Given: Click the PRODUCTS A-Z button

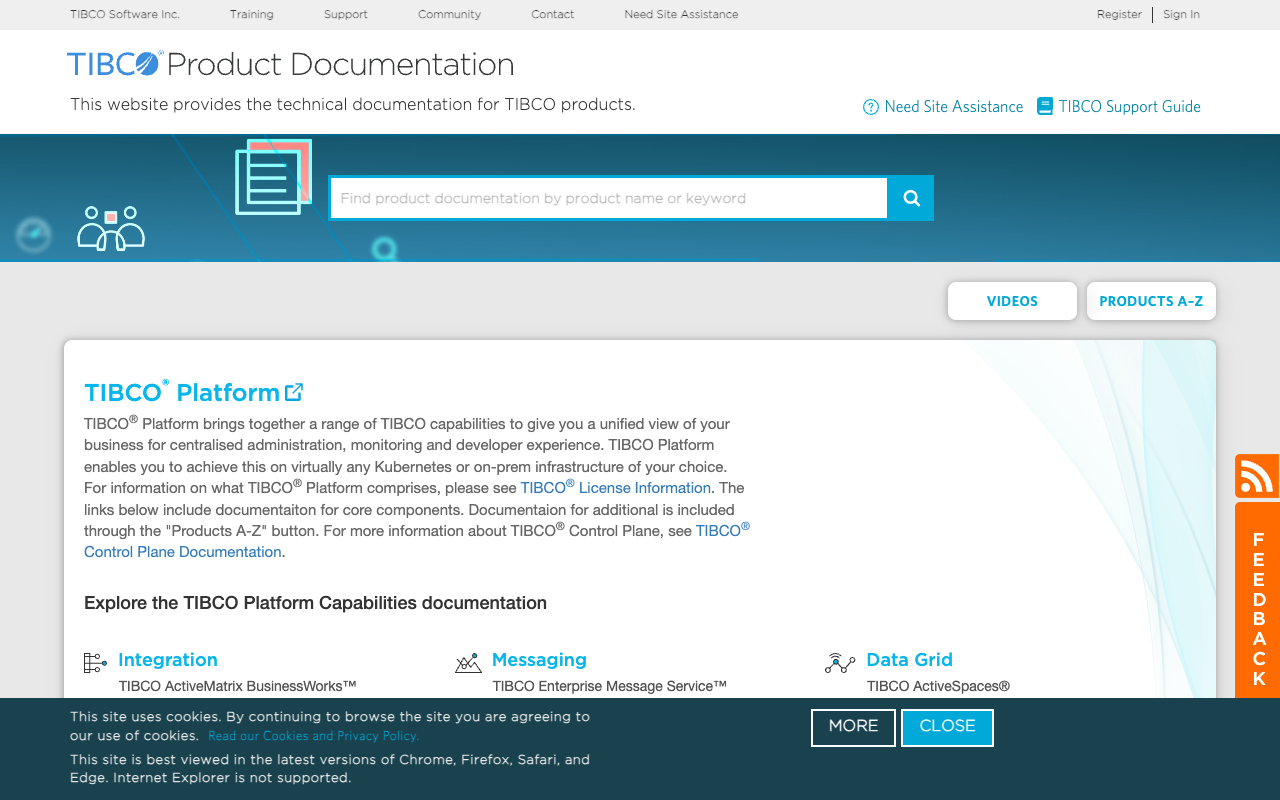Looking at the screenshot, I should (x=1151, y=301).
